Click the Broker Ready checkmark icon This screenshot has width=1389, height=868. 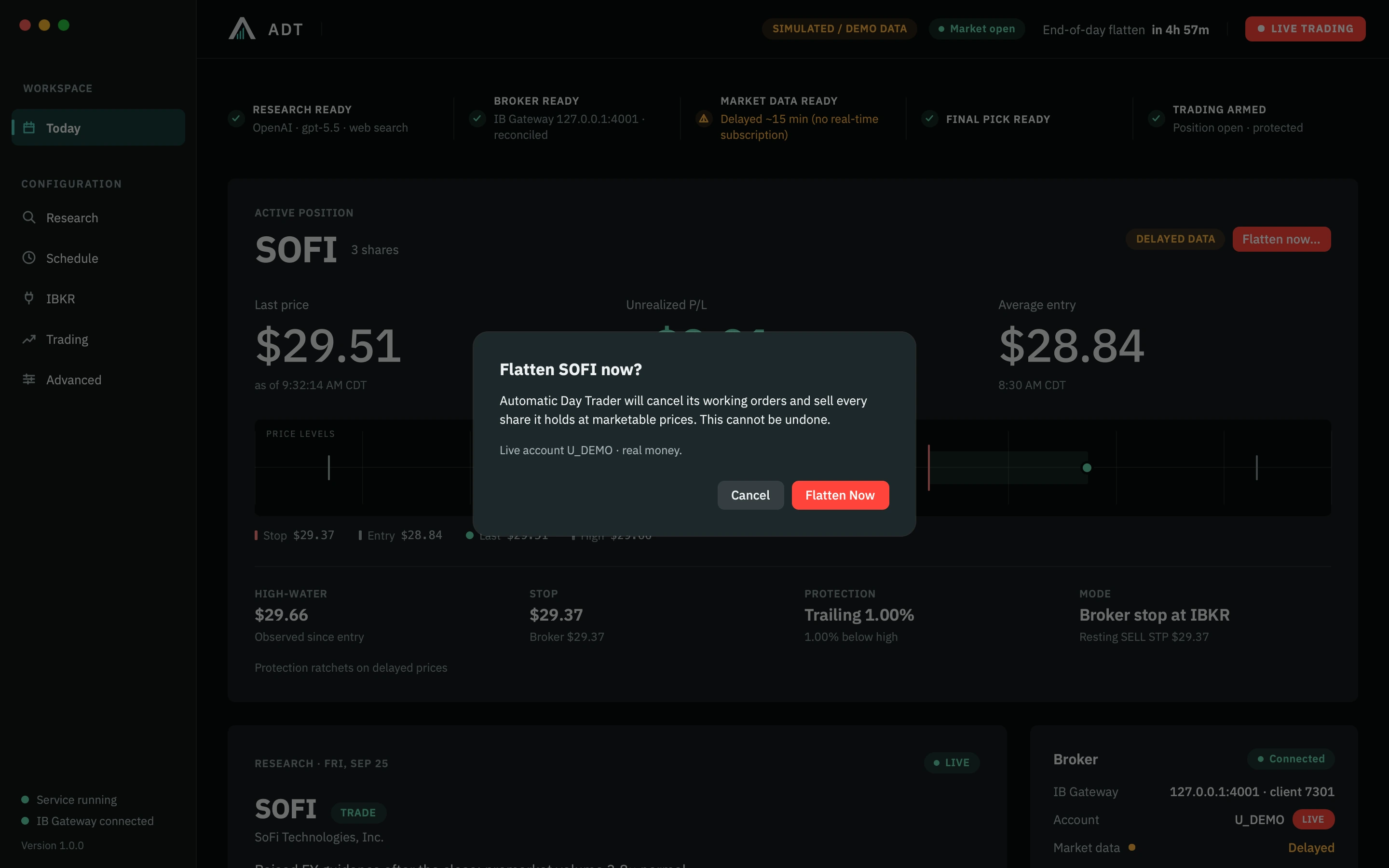pos(477,118)
